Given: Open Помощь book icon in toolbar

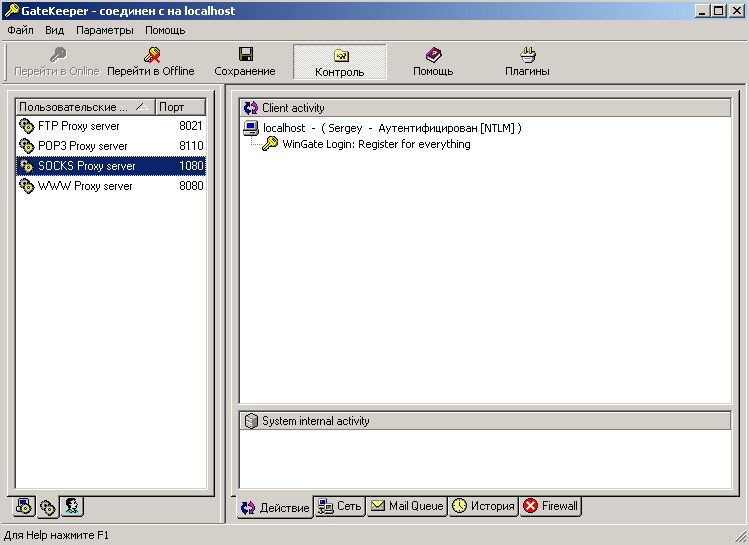Looking at the screenshot, I should pos(433,54).
